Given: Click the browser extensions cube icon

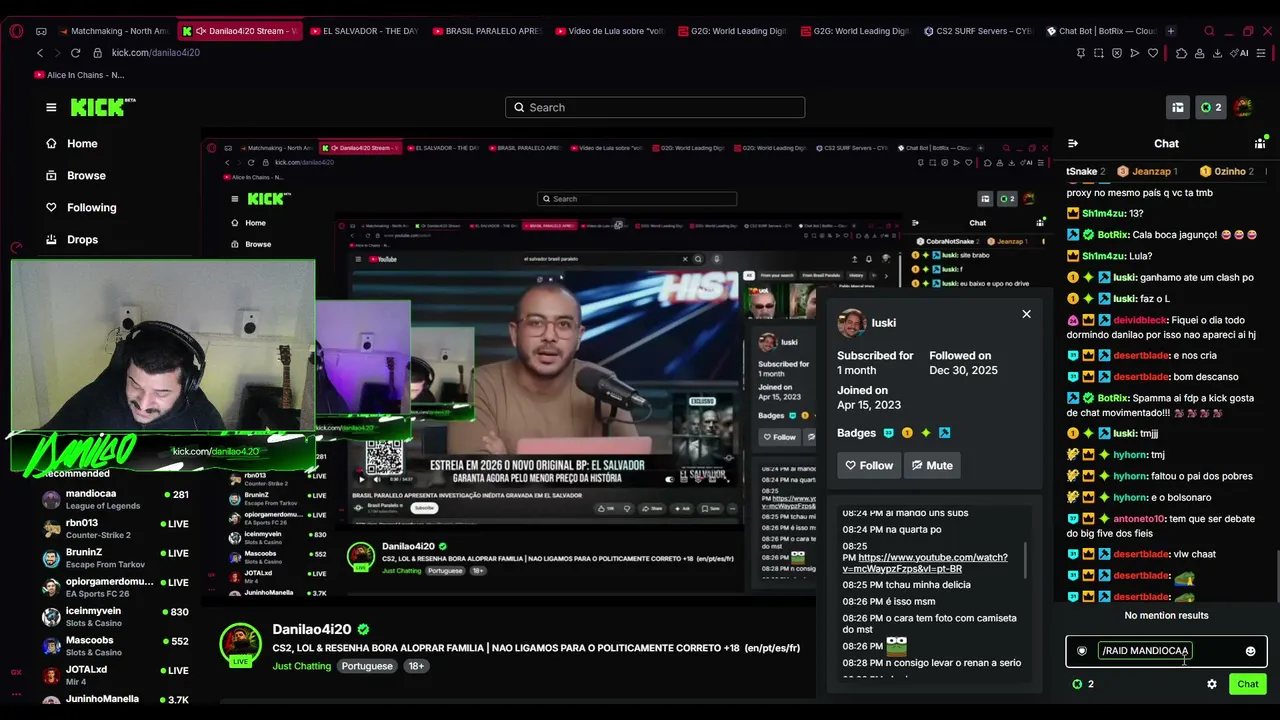Looking at the screenshot, I should click(1181, 53).
